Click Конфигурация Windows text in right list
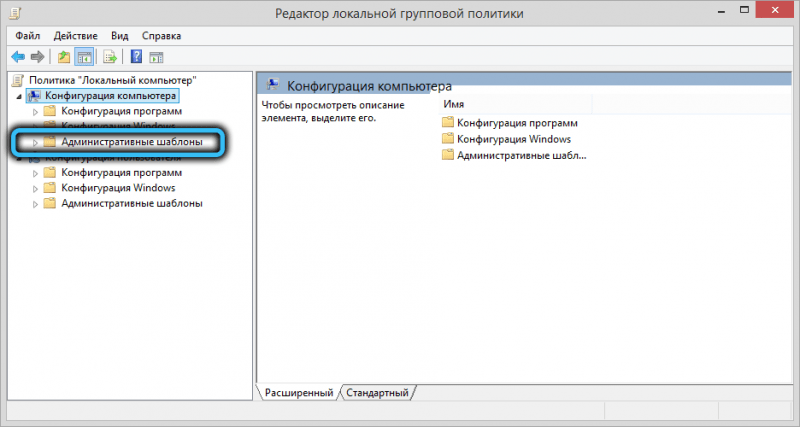Screen dimensions: 800x427 click(x=514, y=139)
